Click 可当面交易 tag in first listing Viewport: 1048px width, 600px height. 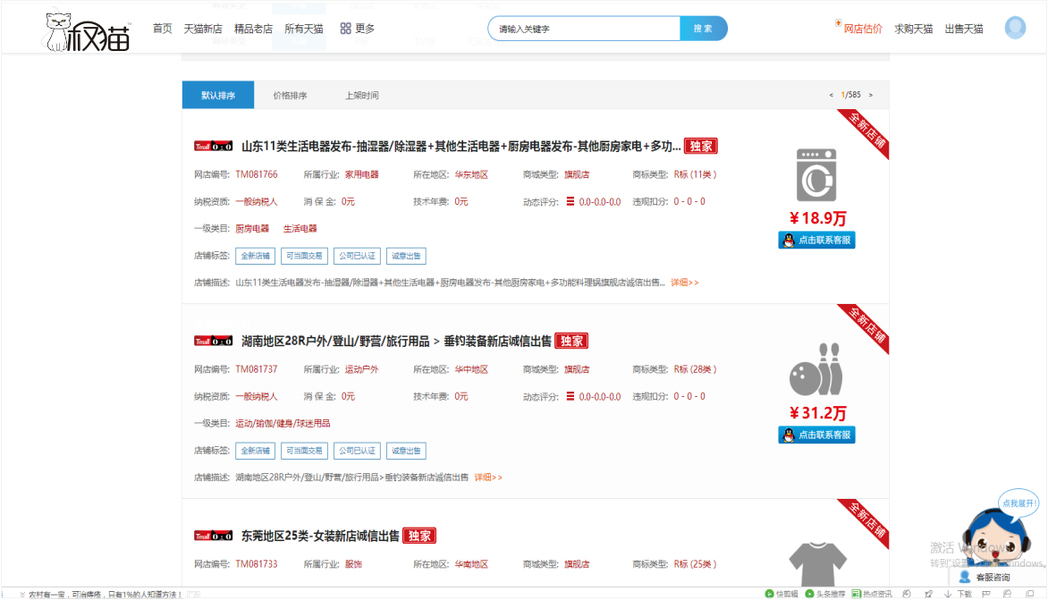tap(304, 256)
